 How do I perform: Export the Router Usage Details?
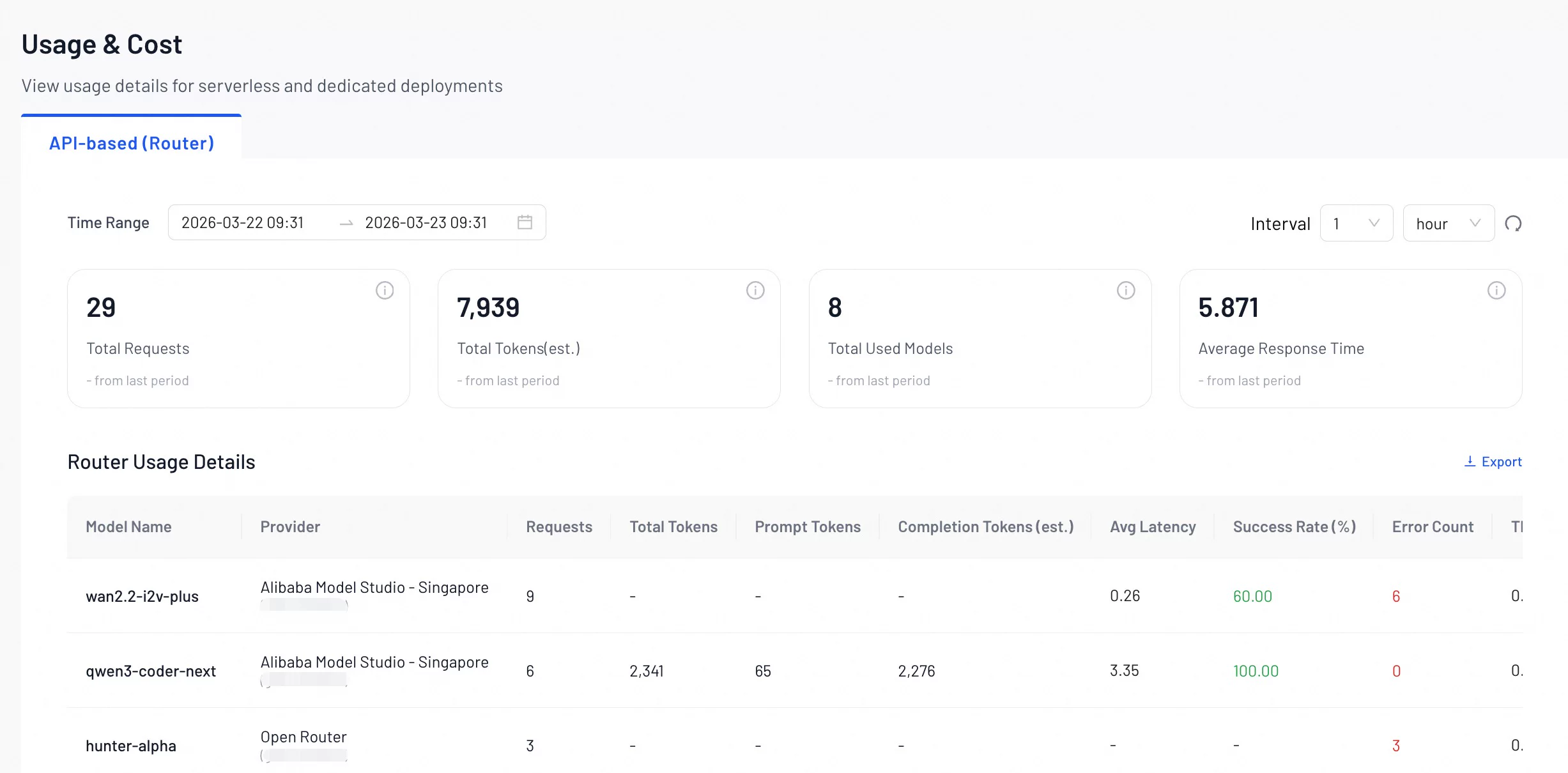(1493, 461)
